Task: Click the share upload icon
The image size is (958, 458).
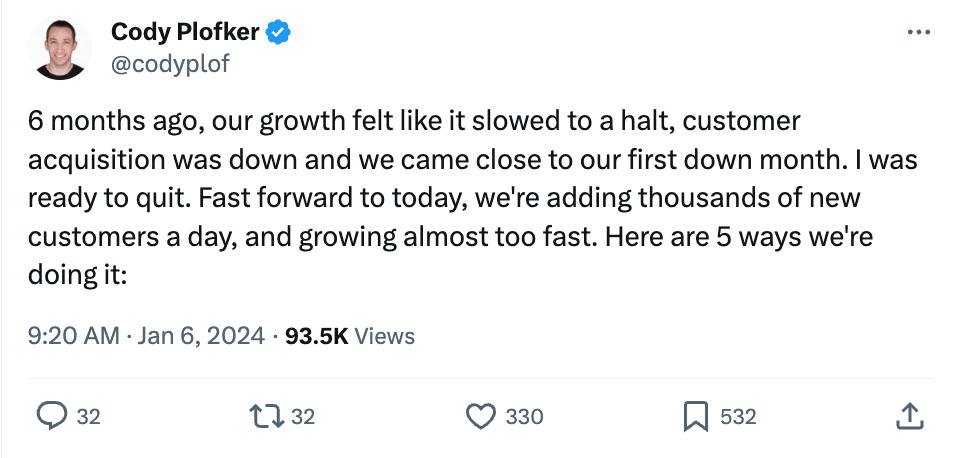Action: pyautogui.click(x=908, y=416)
